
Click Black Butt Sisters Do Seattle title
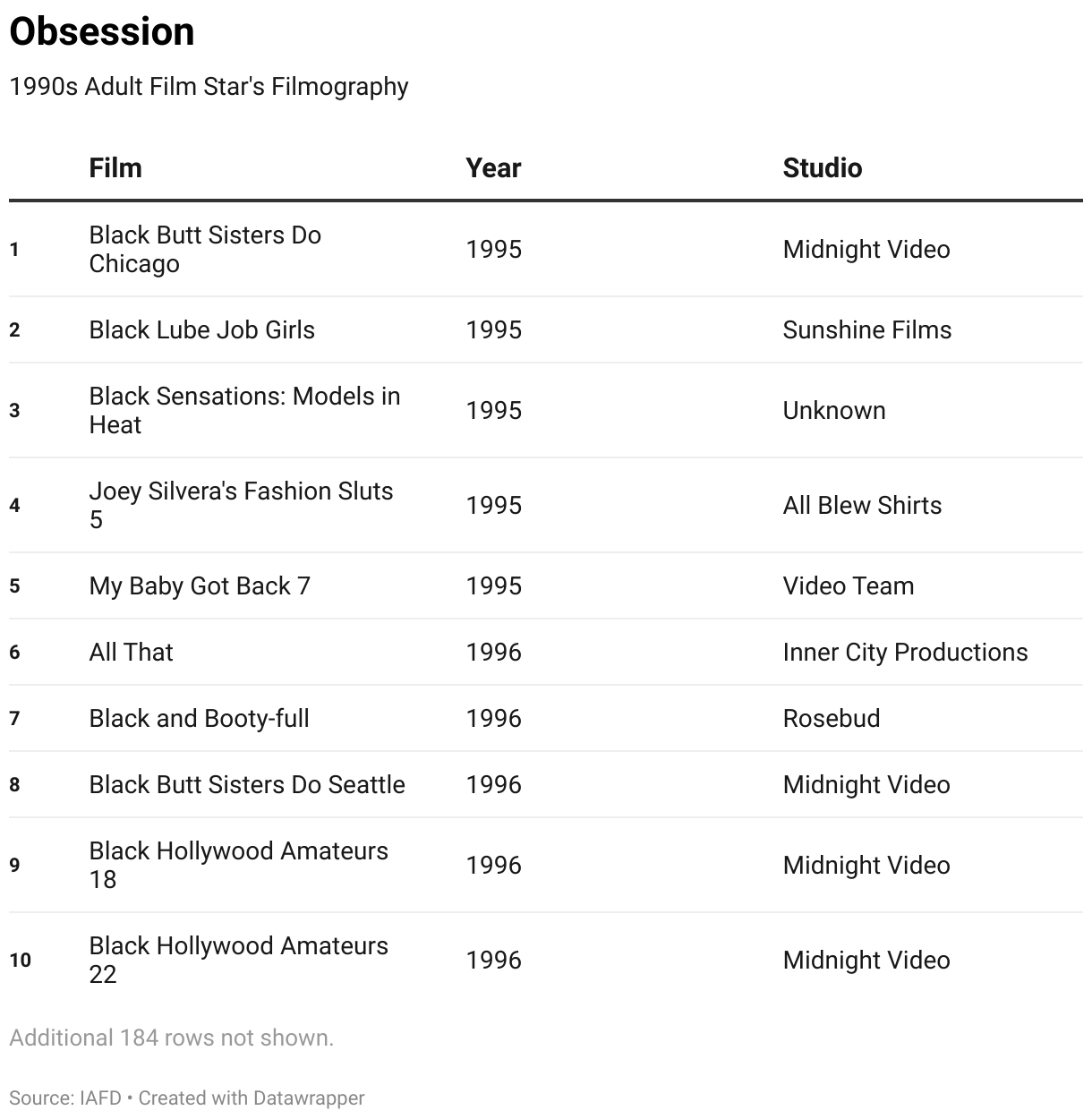[x=247, y=784]
